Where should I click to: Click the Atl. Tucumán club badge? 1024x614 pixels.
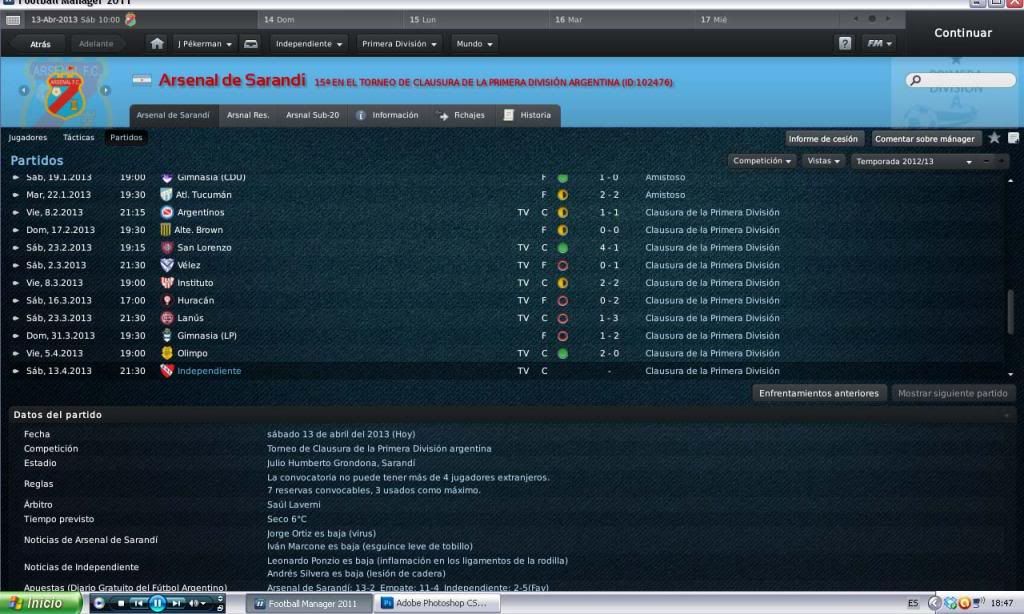(x=166, y=195)
